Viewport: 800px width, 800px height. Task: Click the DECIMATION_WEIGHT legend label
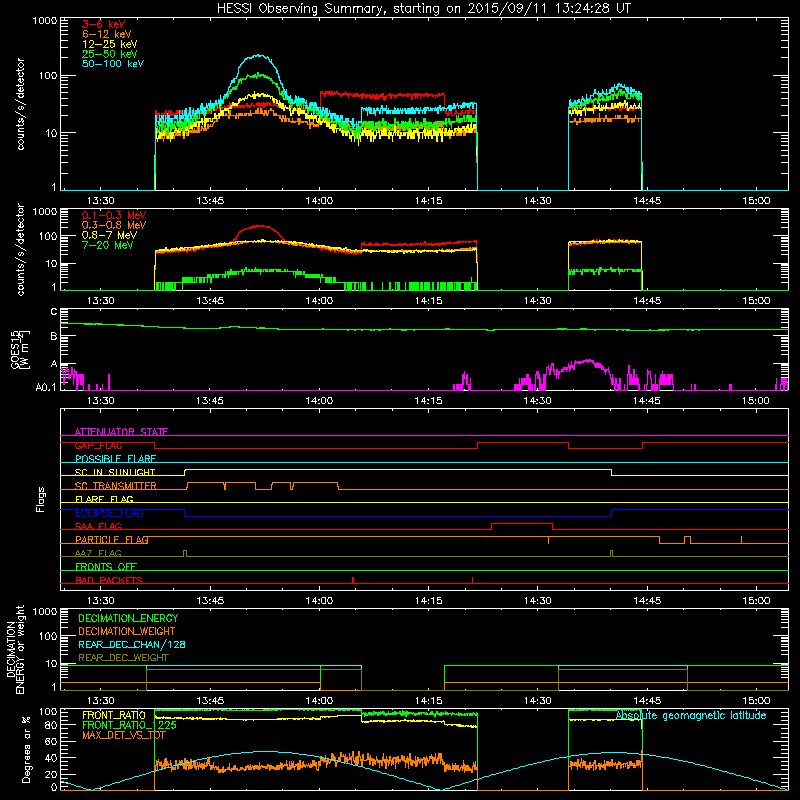[127, 632]
